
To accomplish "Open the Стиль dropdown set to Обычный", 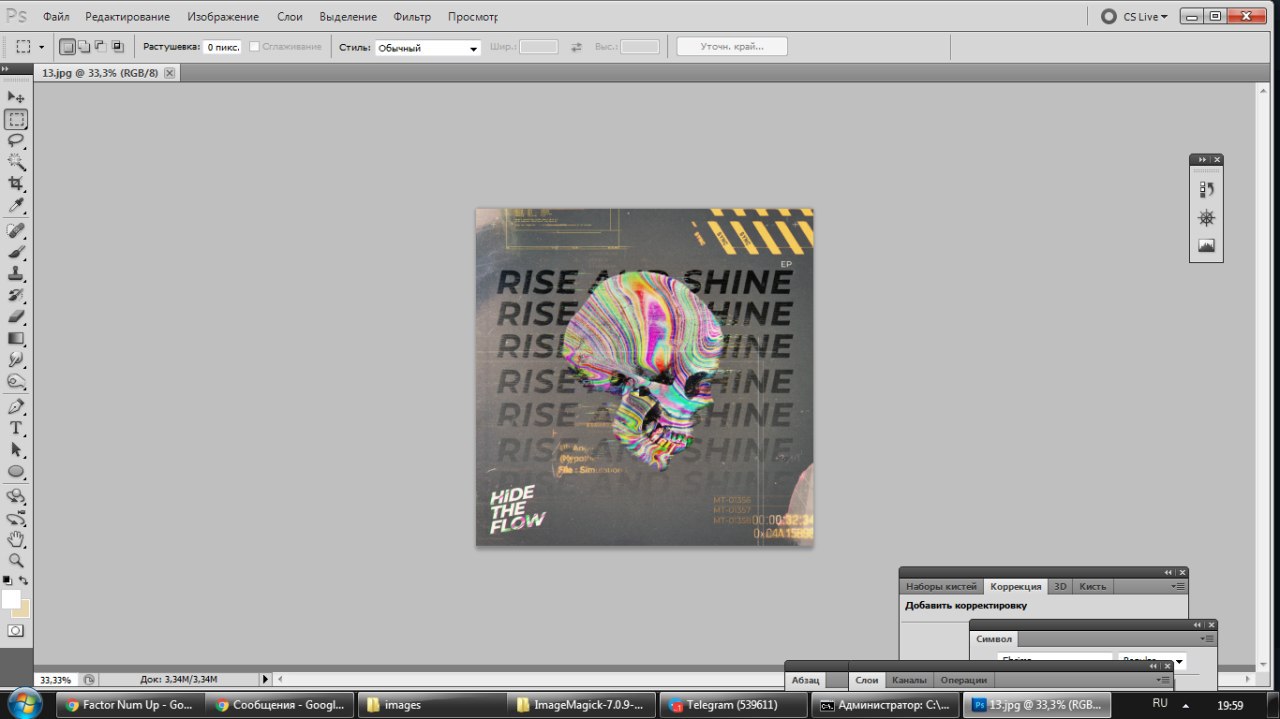I will [x=428, y=48].
